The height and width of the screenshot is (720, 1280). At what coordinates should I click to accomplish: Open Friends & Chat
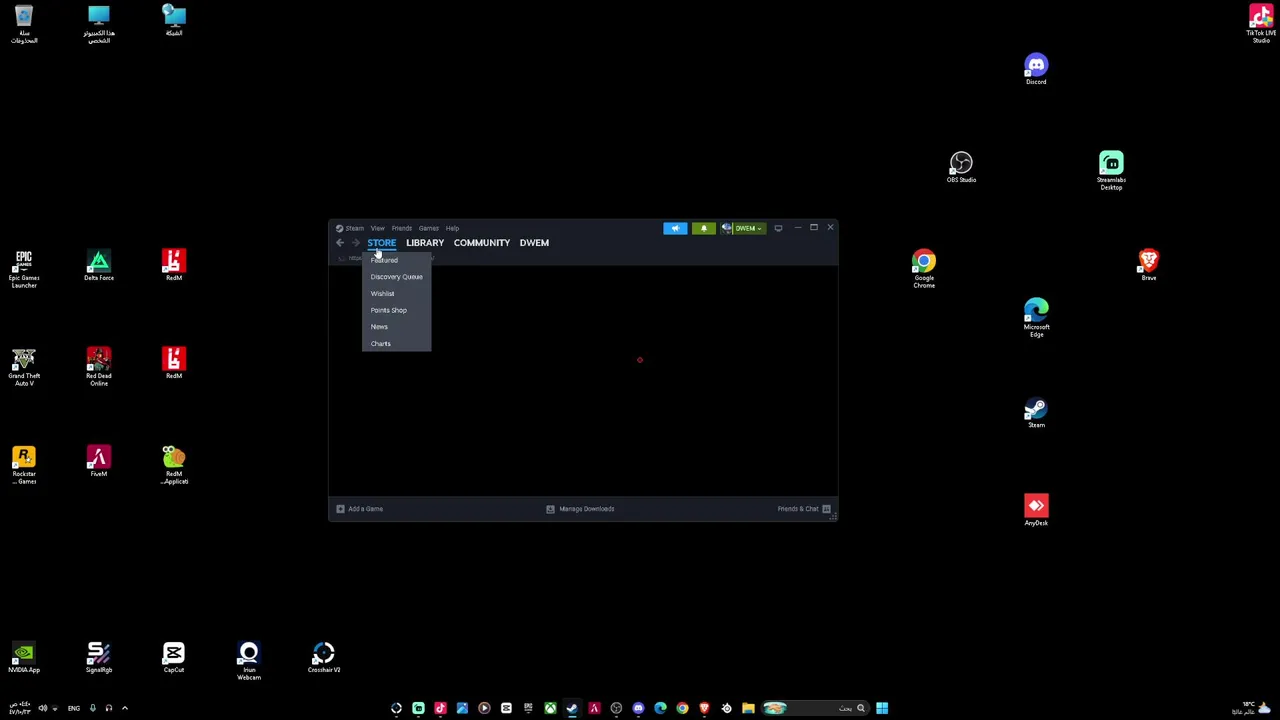coord(798,509)
